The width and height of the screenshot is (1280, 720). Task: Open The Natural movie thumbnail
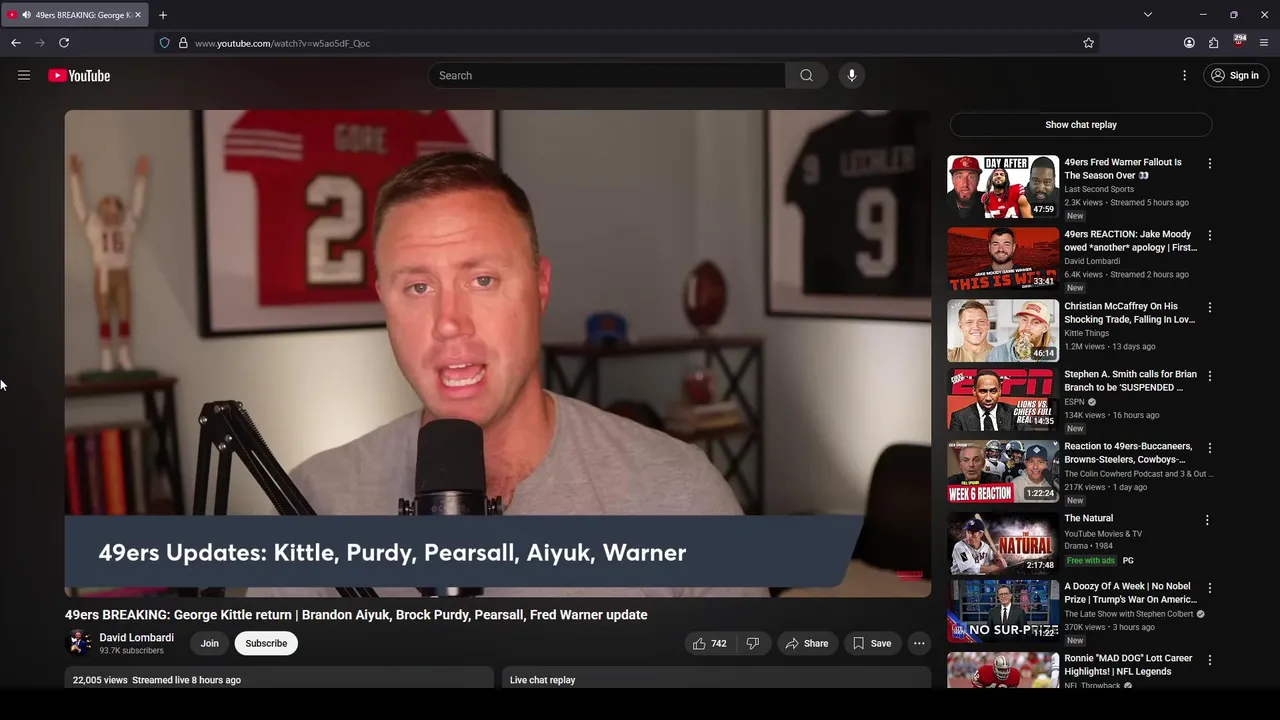pos(1003,543)
